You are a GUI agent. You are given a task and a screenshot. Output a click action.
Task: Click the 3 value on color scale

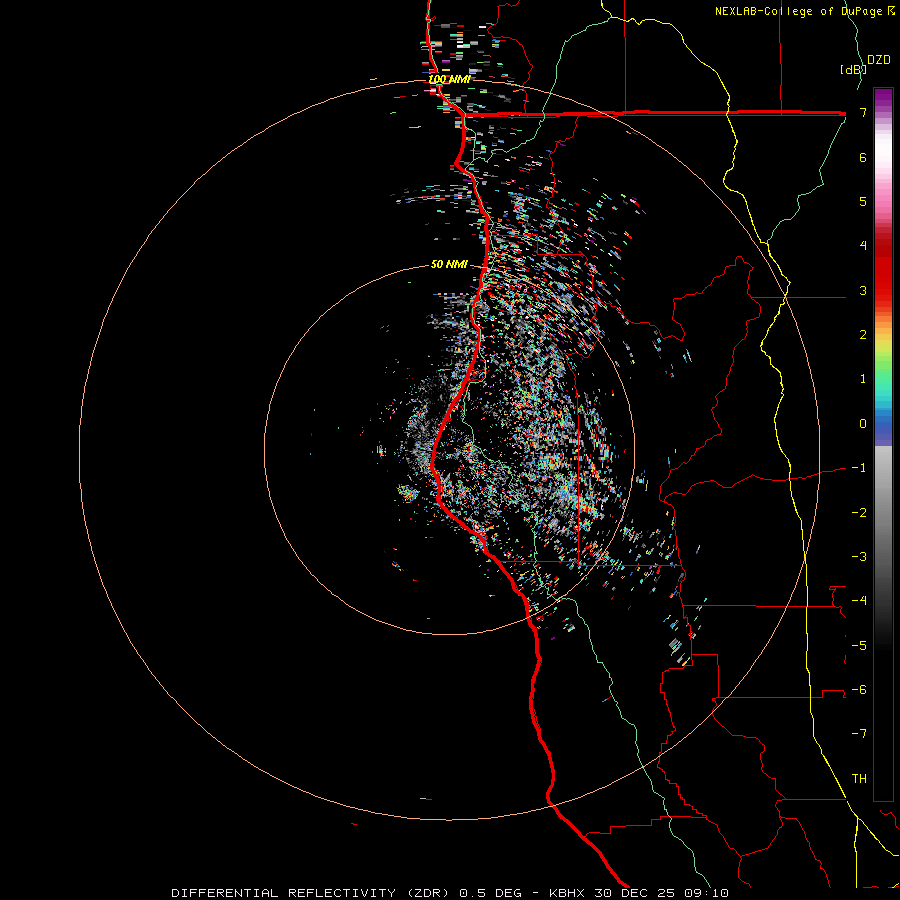click(863, 290)
